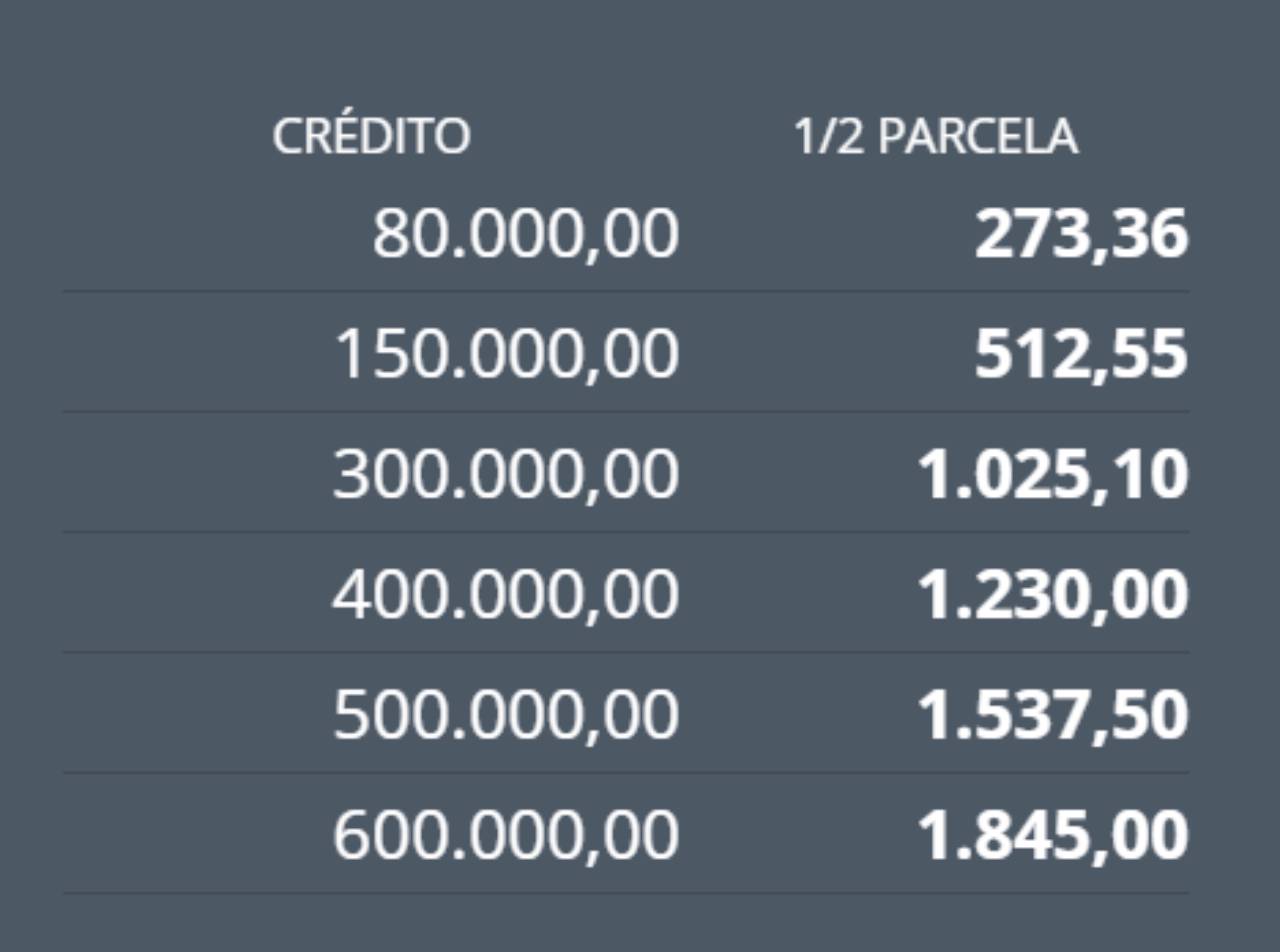Choose the 500.000,00 credit option

pyautogui.click(x=506, y=715)
